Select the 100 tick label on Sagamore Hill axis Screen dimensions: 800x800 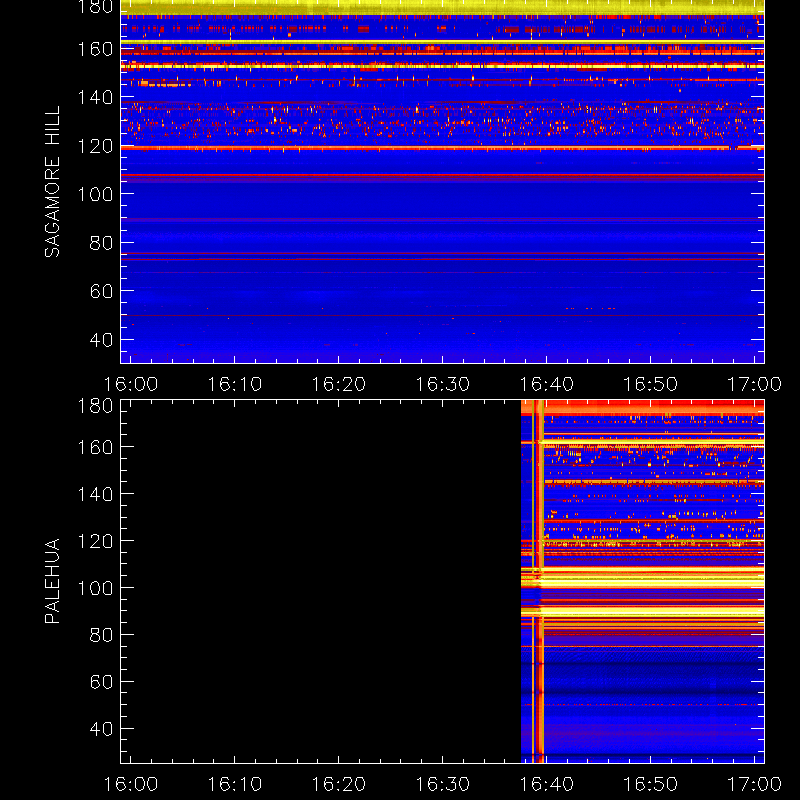coord(95,194)
